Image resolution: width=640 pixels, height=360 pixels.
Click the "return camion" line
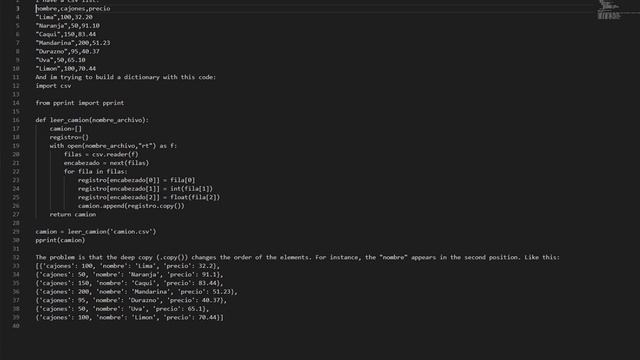coord(73,214)
